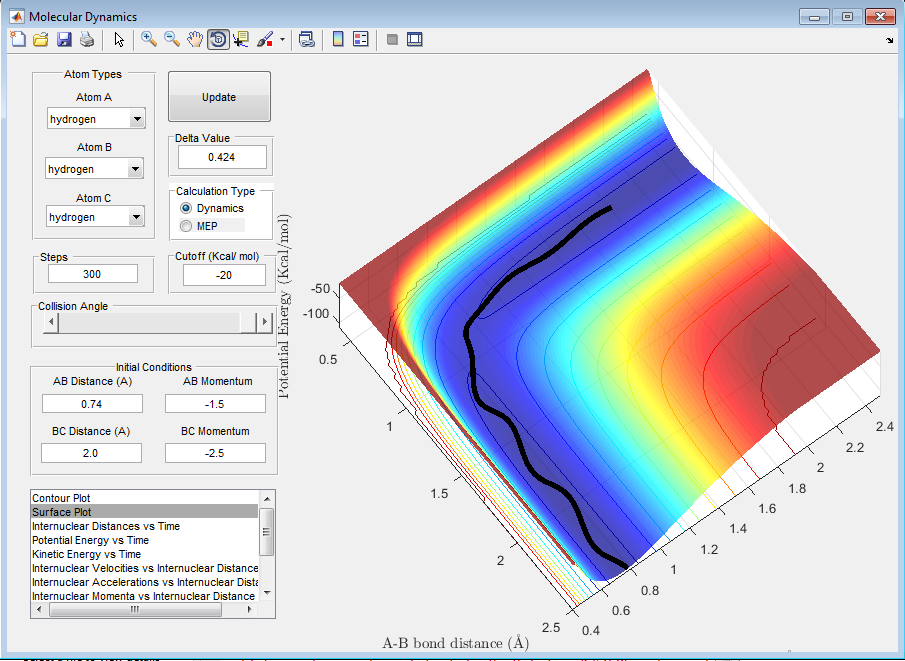Select the Dynamics calculation type

pos(186,208)
